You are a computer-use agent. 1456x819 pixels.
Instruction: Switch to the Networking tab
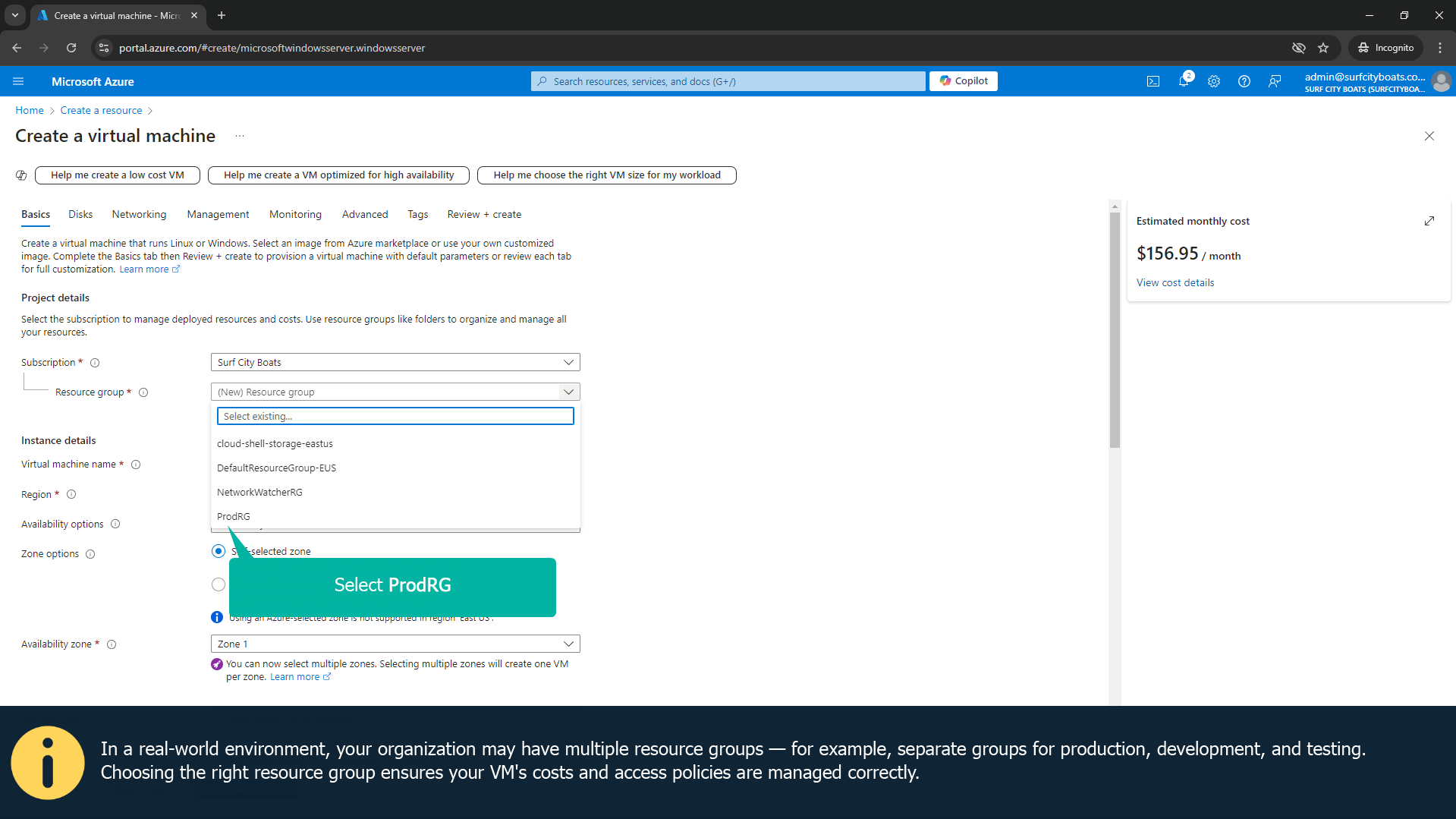[x=139, y=214]
